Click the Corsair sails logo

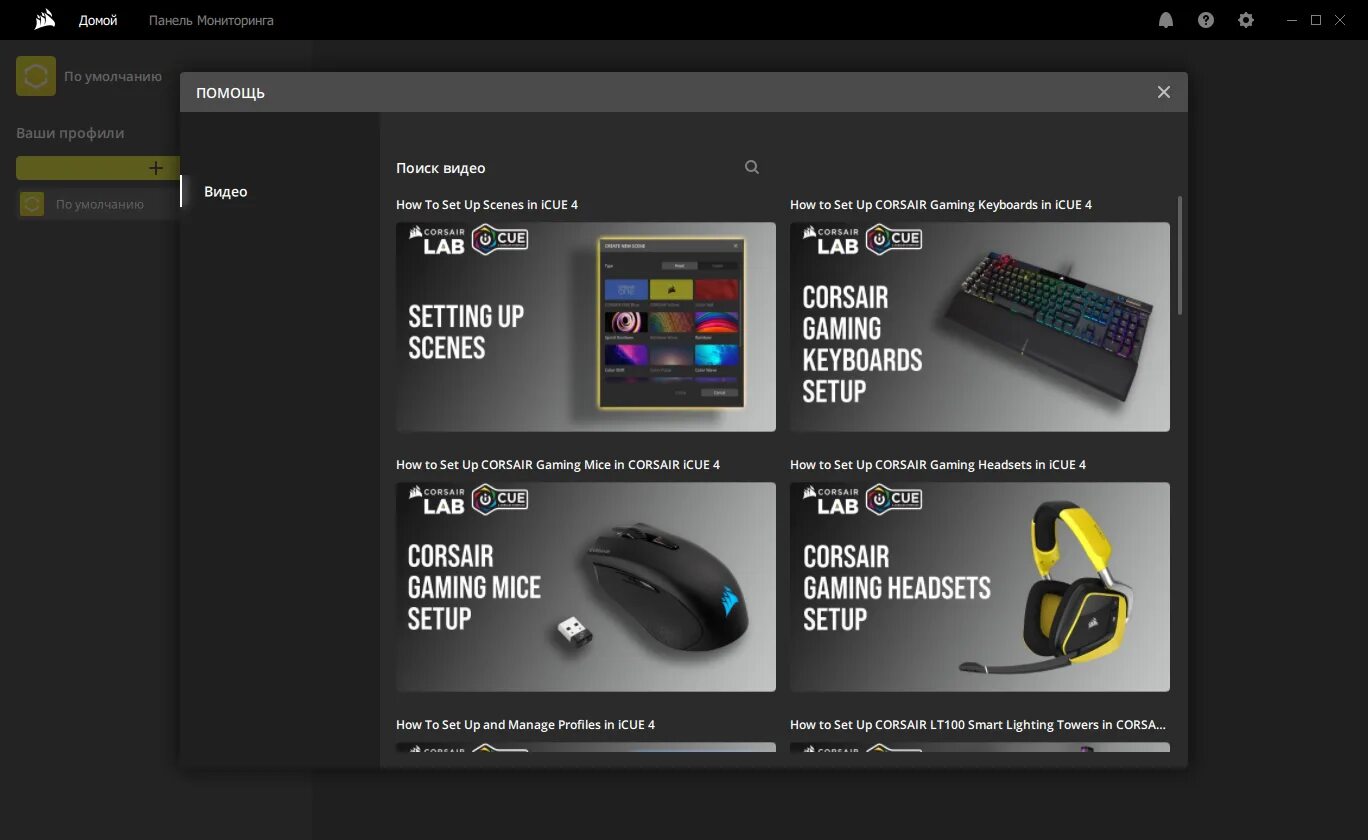point(43,20)
